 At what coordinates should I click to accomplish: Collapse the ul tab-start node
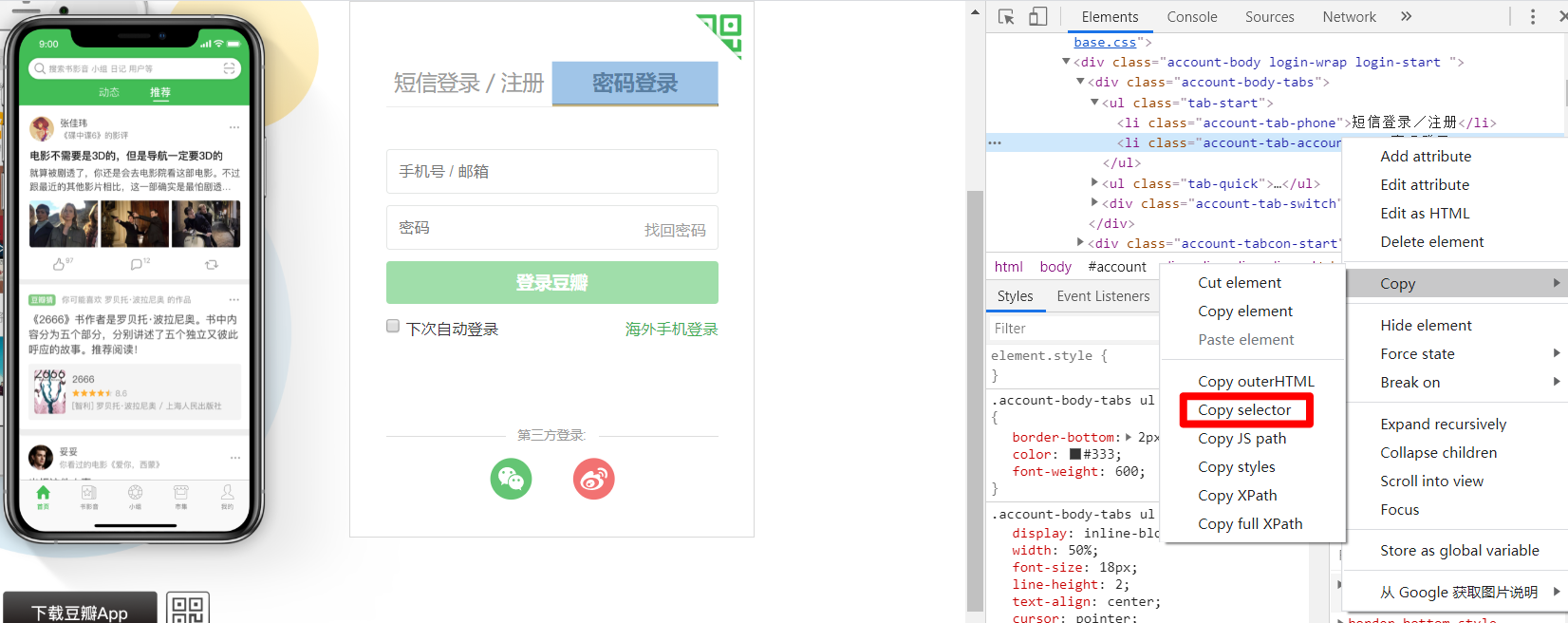pyautogui.click(x=1094, y=102)
